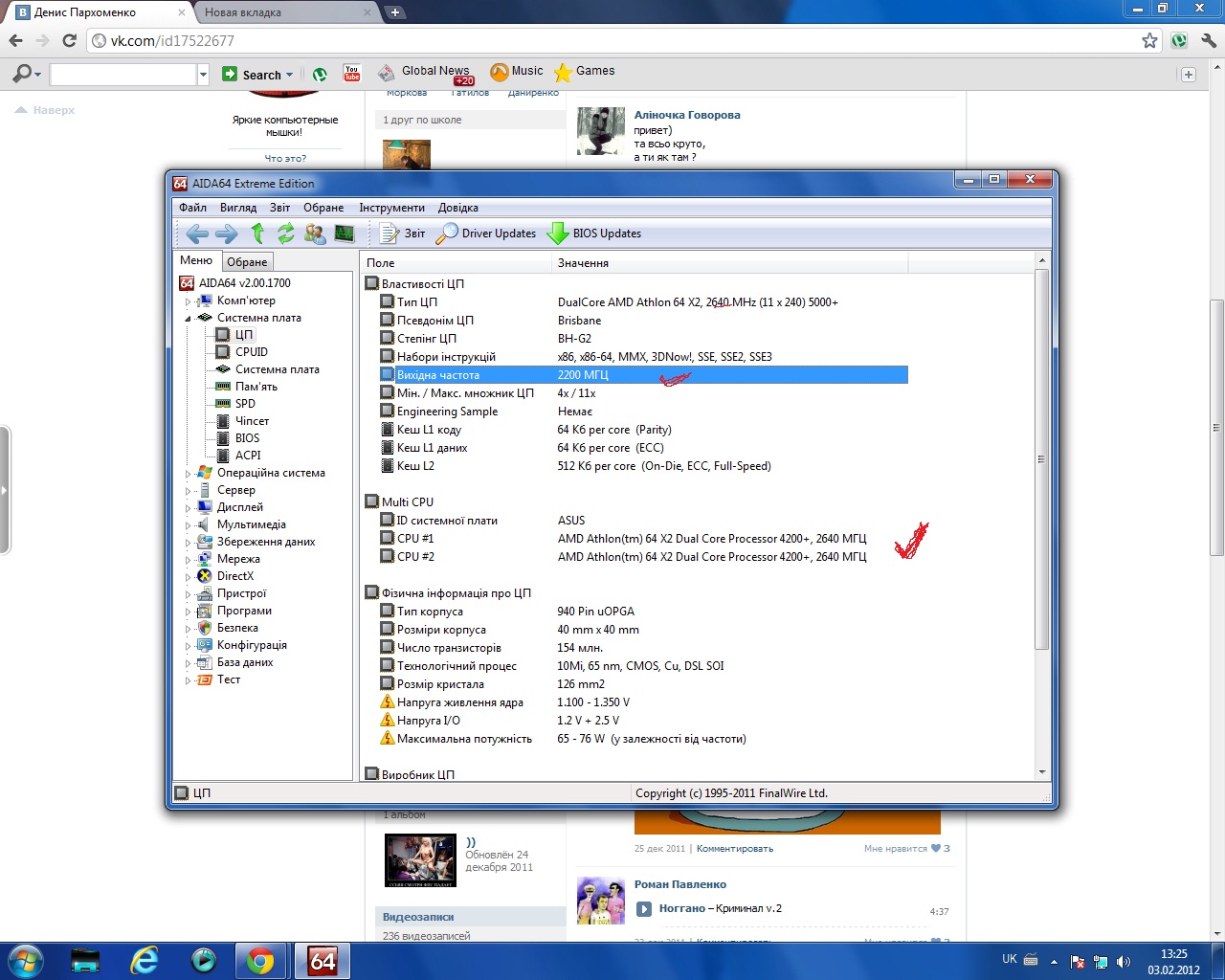Click the Поле column header

pos(457,262)
